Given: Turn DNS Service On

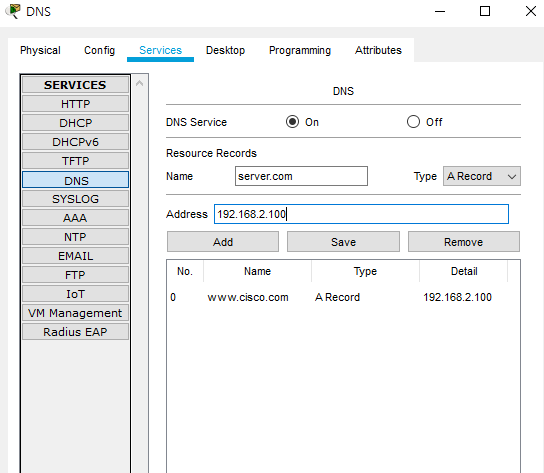Looking at the screenshot, I should pos(292,122).
